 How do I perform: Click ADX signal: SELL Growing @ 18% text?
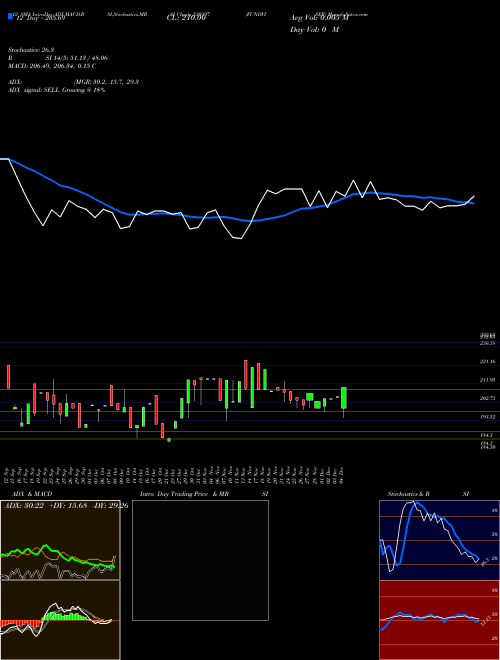[56, 90]
